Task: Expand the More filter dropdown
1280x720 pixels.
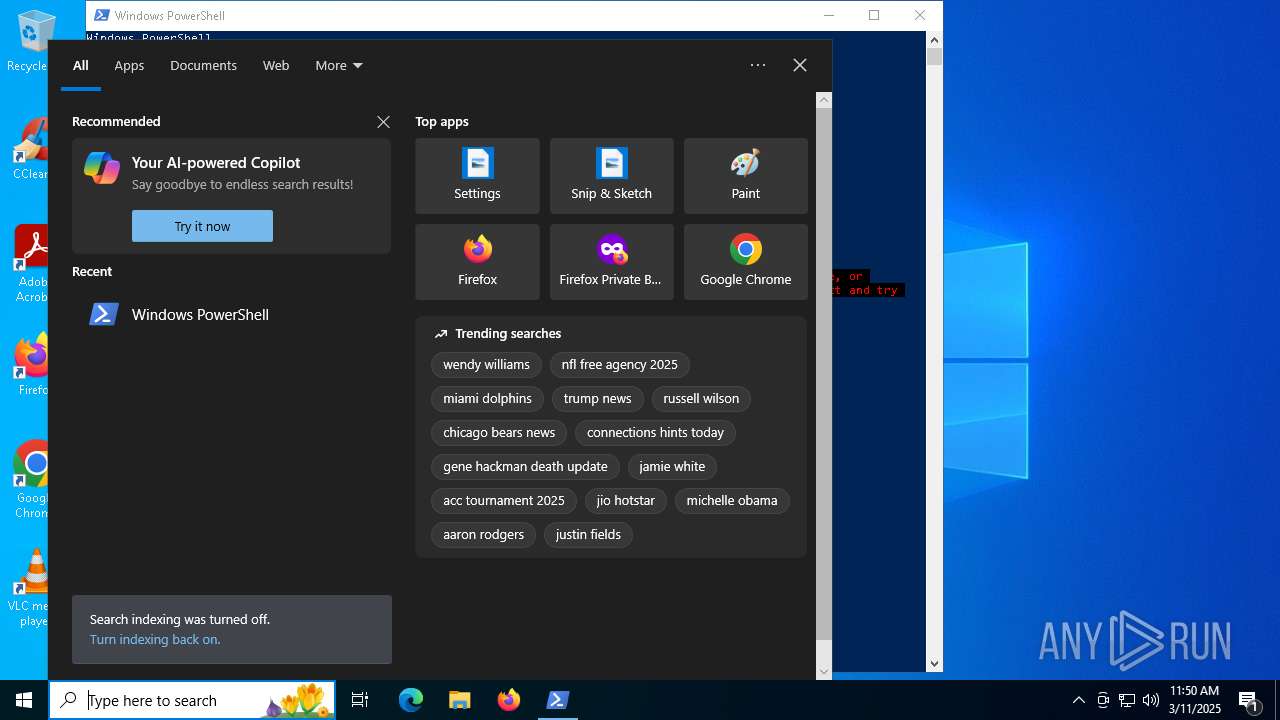Action: (339, 65)
